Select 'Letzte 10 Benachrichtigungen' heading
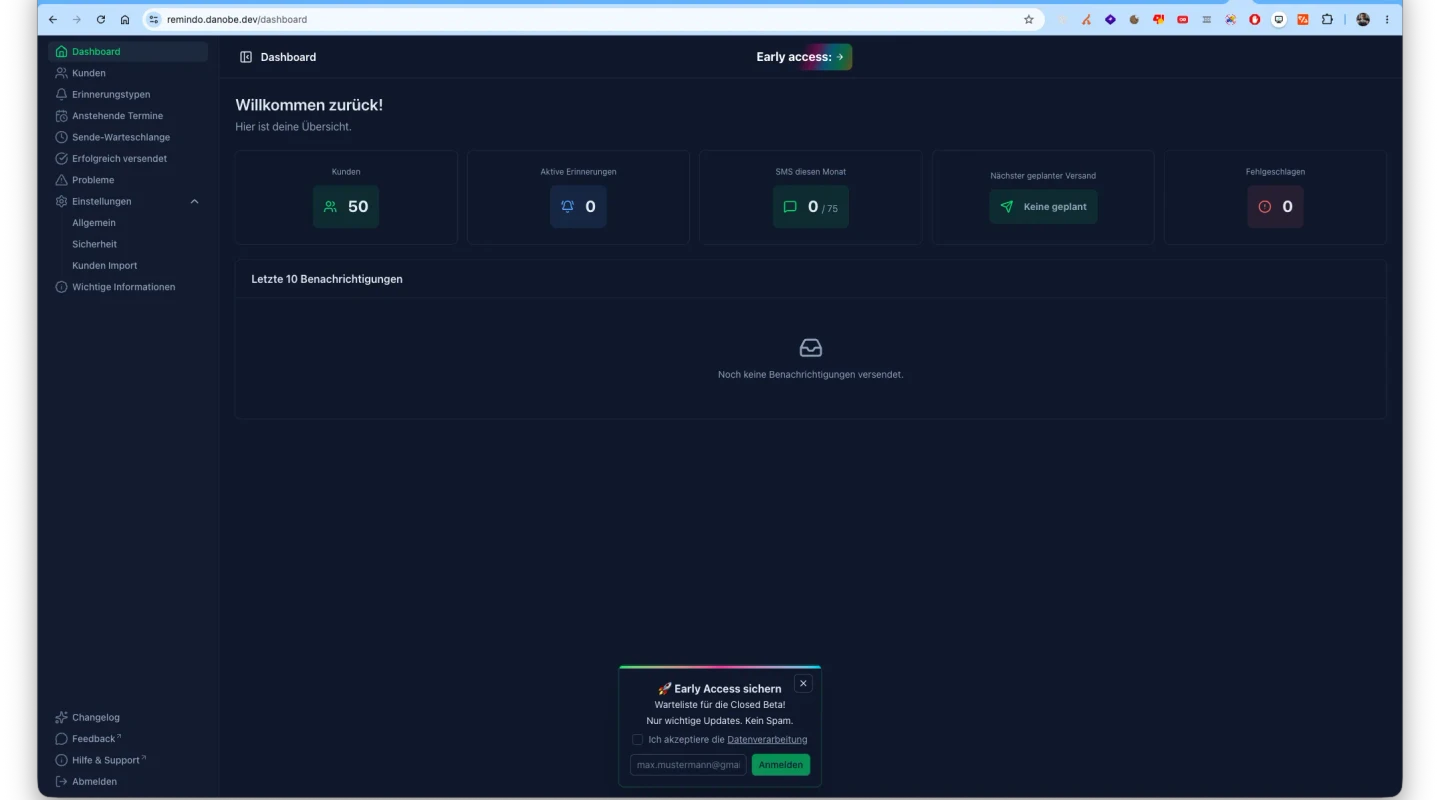1440x800 pixels. [327, 279]
